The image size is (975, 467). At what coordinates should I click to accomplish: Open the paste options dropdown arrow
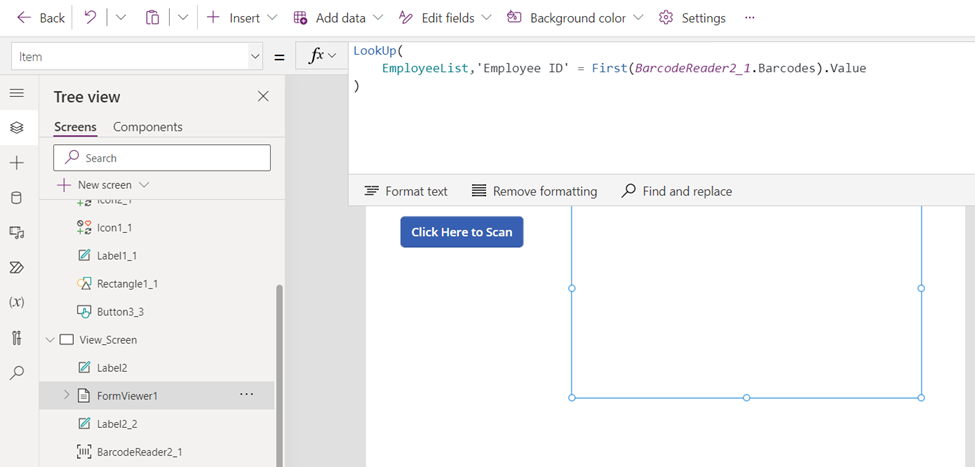pos(182,18)
